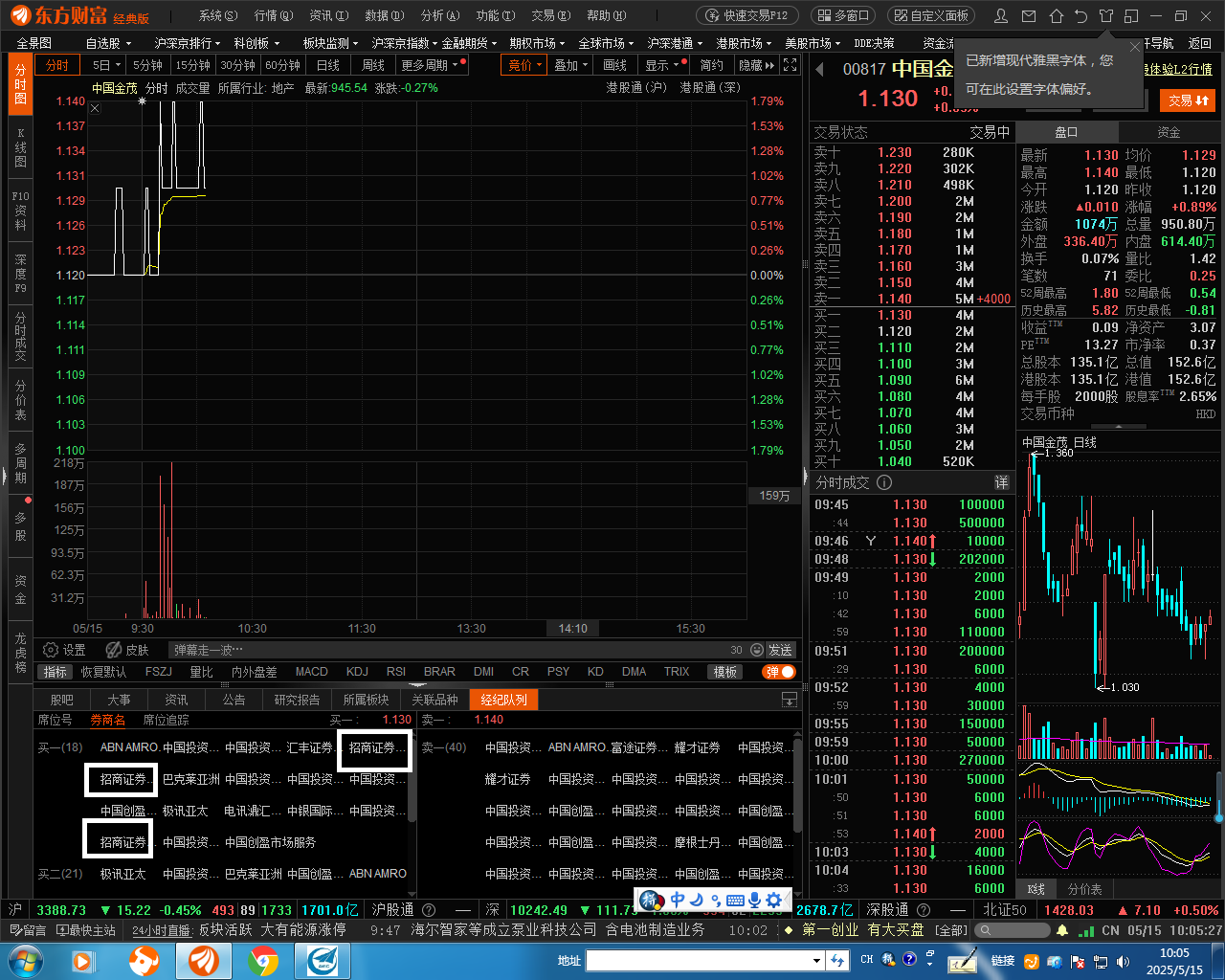Toggle 港股通(深) overlay

tap(710, 87)
